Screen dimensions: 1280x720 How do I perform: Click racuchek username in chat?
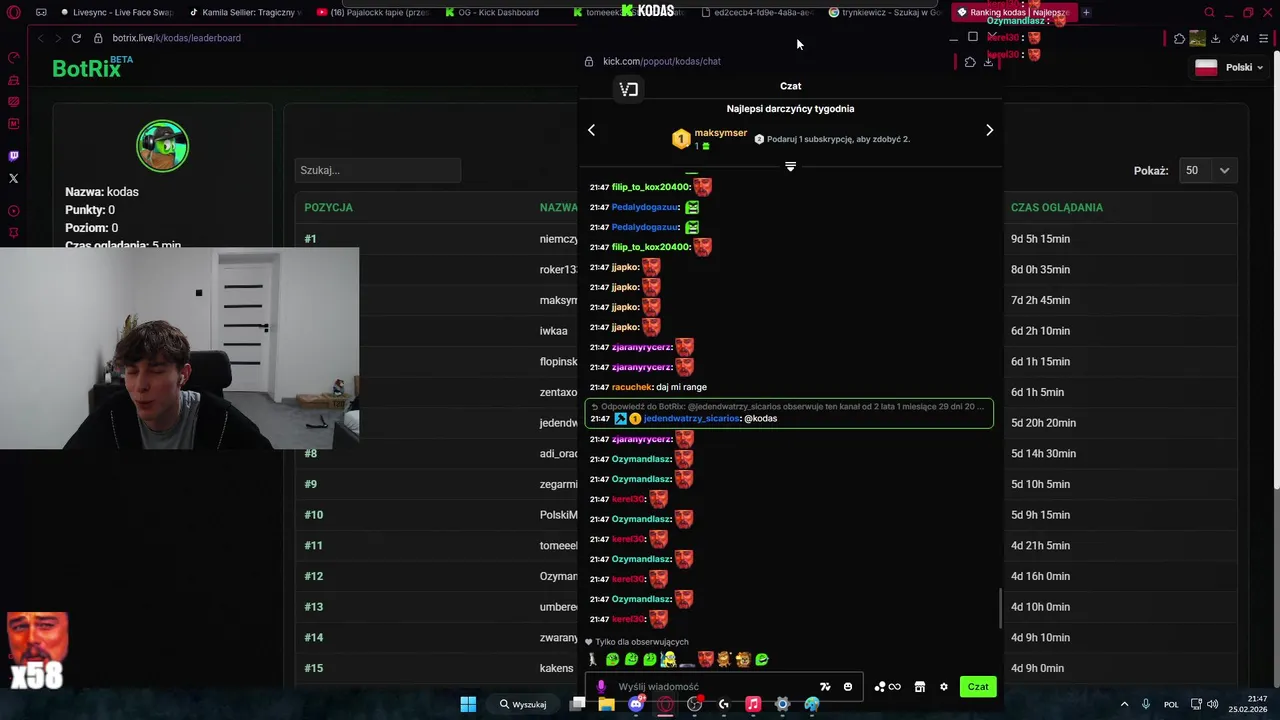(632, 387)
